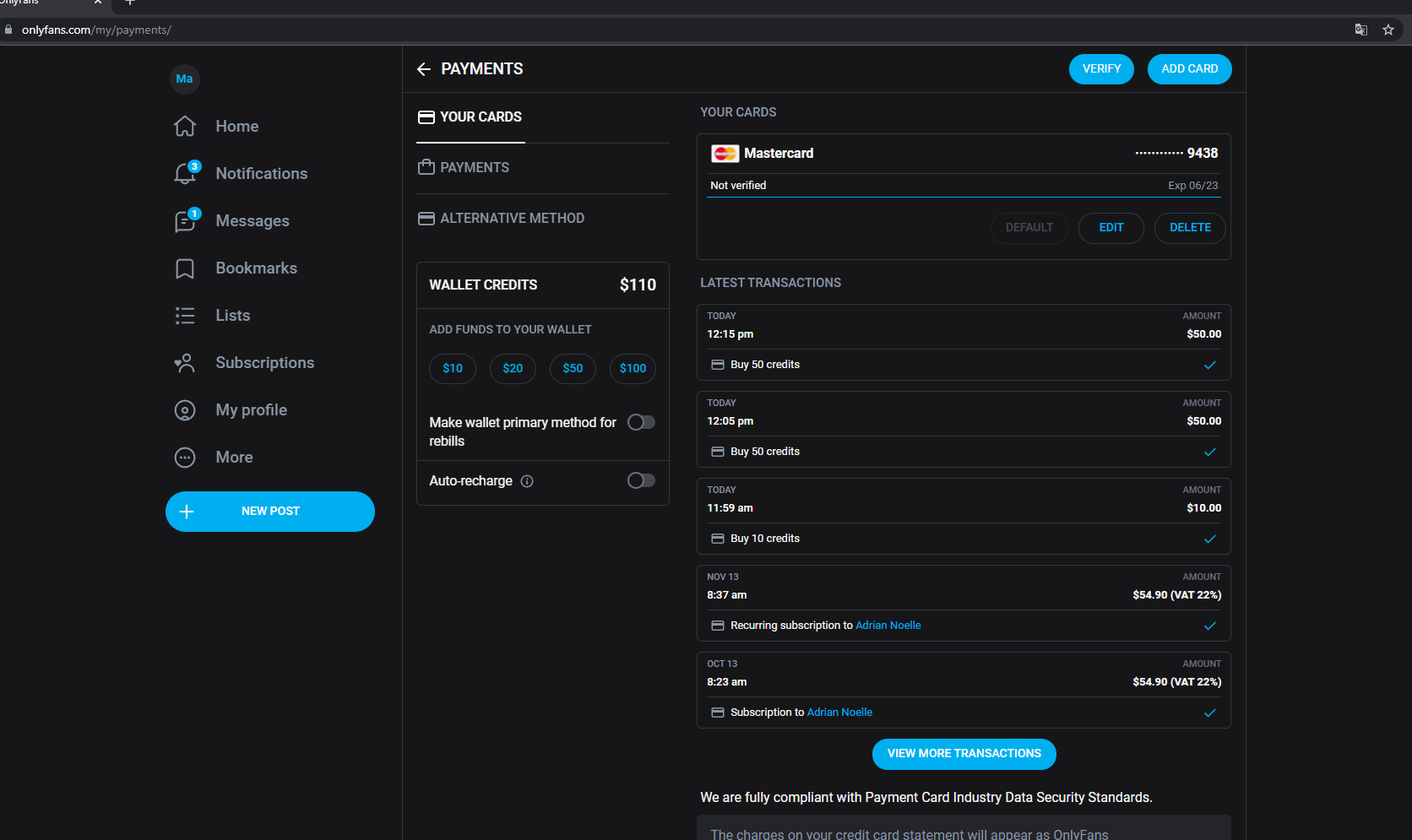The image size is (1412, 840).
Task: Click checkmark on Nov 13 transaction
Action: [1210, 626]
